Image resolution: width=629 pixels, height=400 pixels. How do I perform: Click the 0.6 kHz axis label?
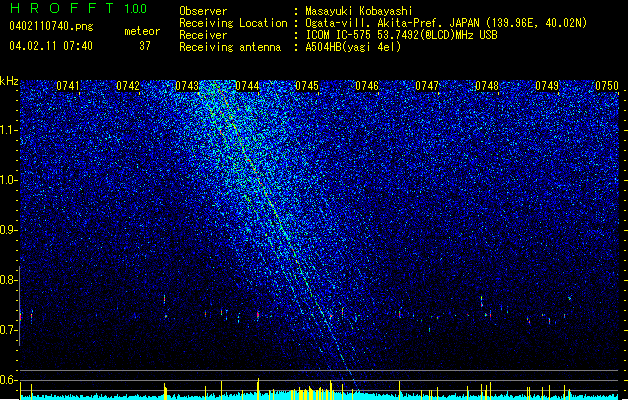pyautogui.click(x=8, y=380)
